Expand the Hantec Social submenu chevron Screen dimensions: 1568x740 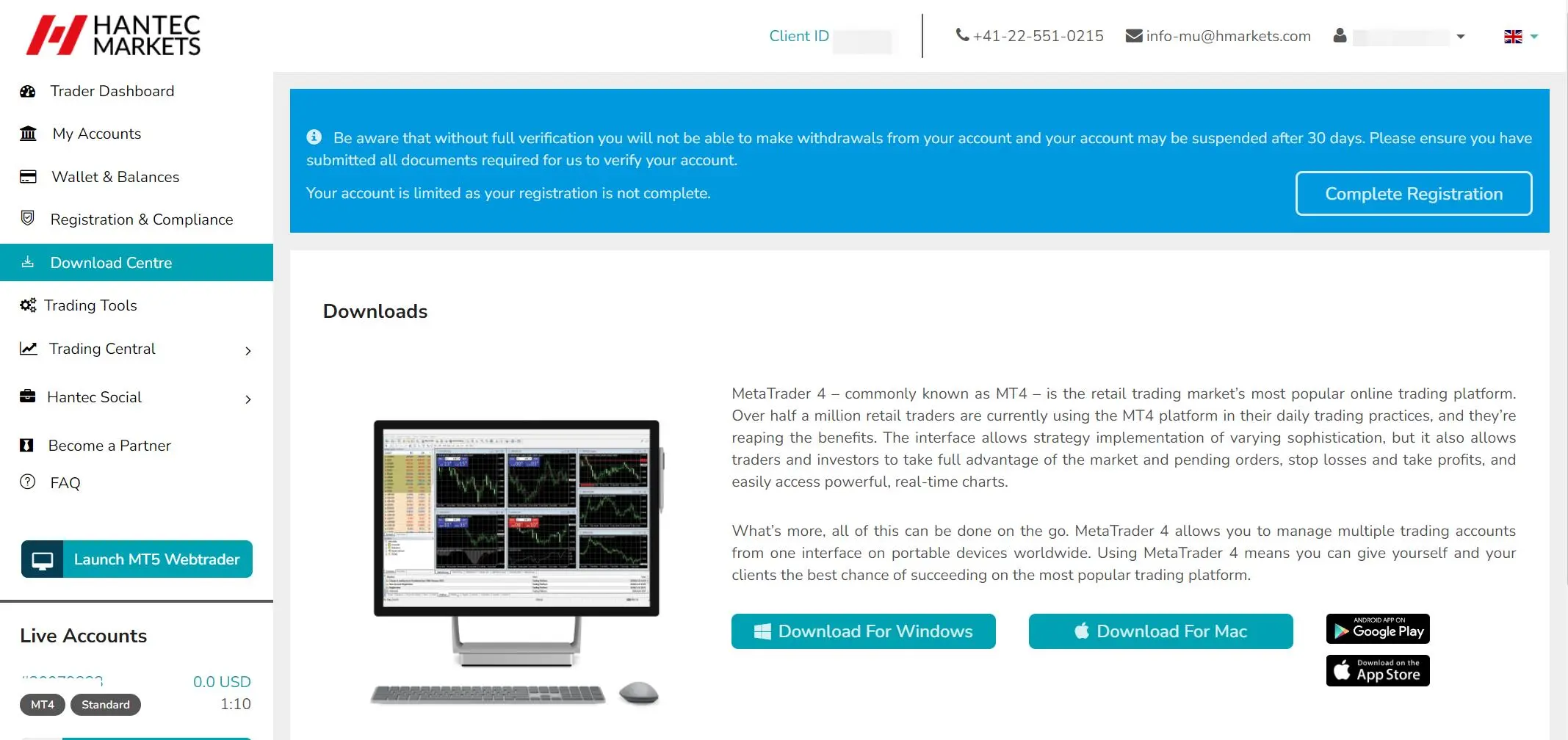pos(248,399)
